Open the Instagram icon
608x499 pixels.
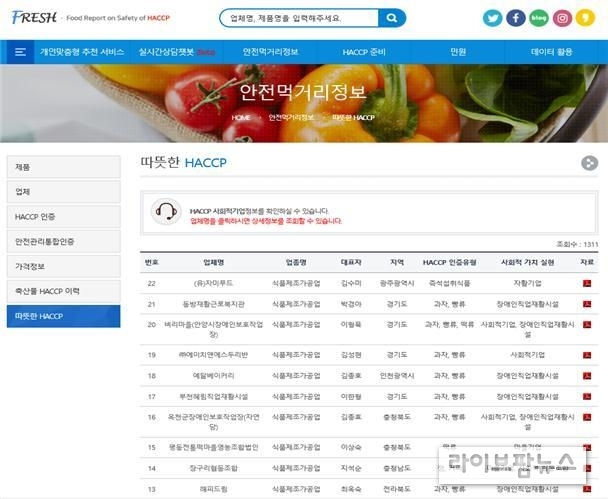[x=562, y=18]
